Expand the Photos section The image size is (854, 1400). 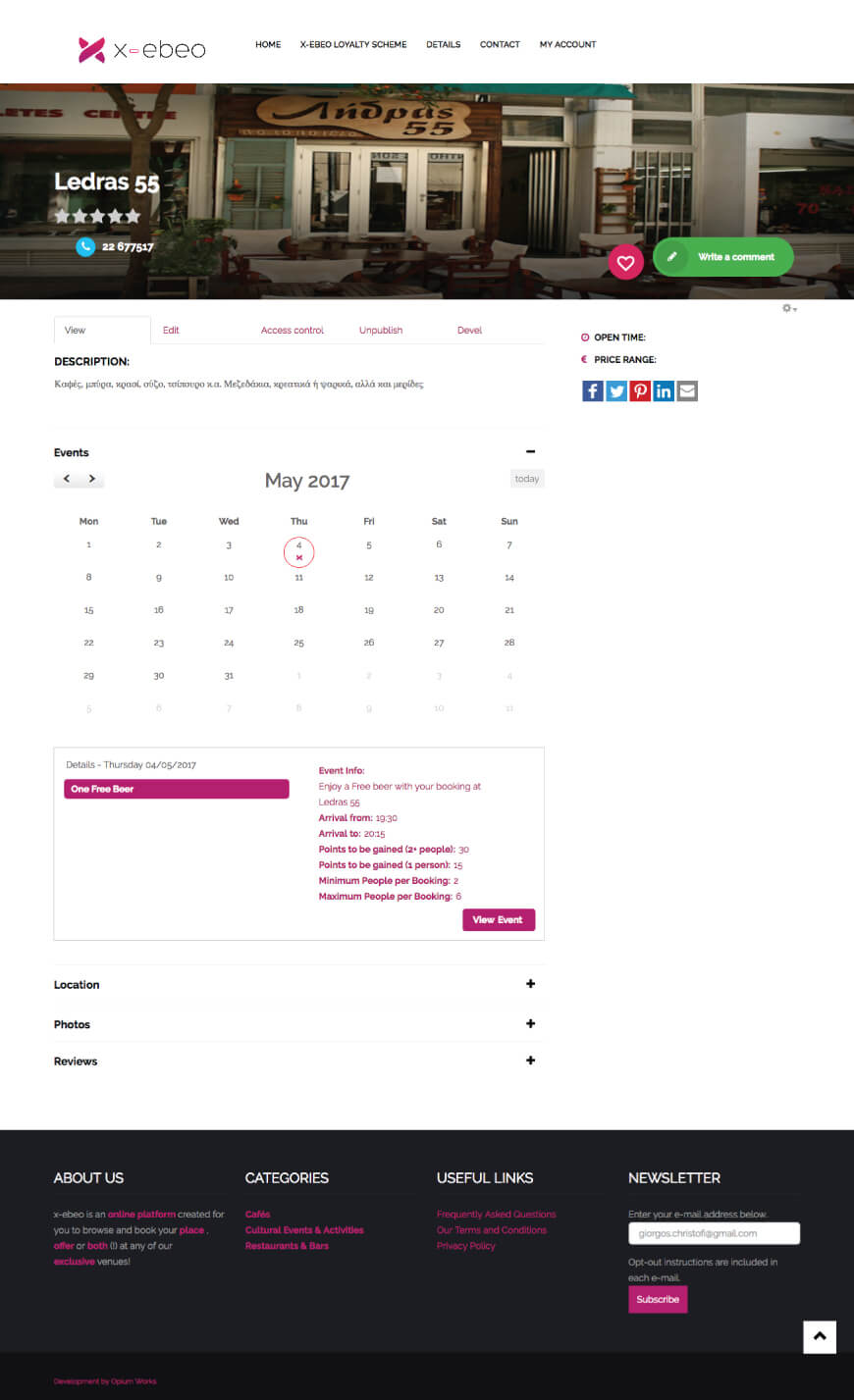click(530, 1023)
